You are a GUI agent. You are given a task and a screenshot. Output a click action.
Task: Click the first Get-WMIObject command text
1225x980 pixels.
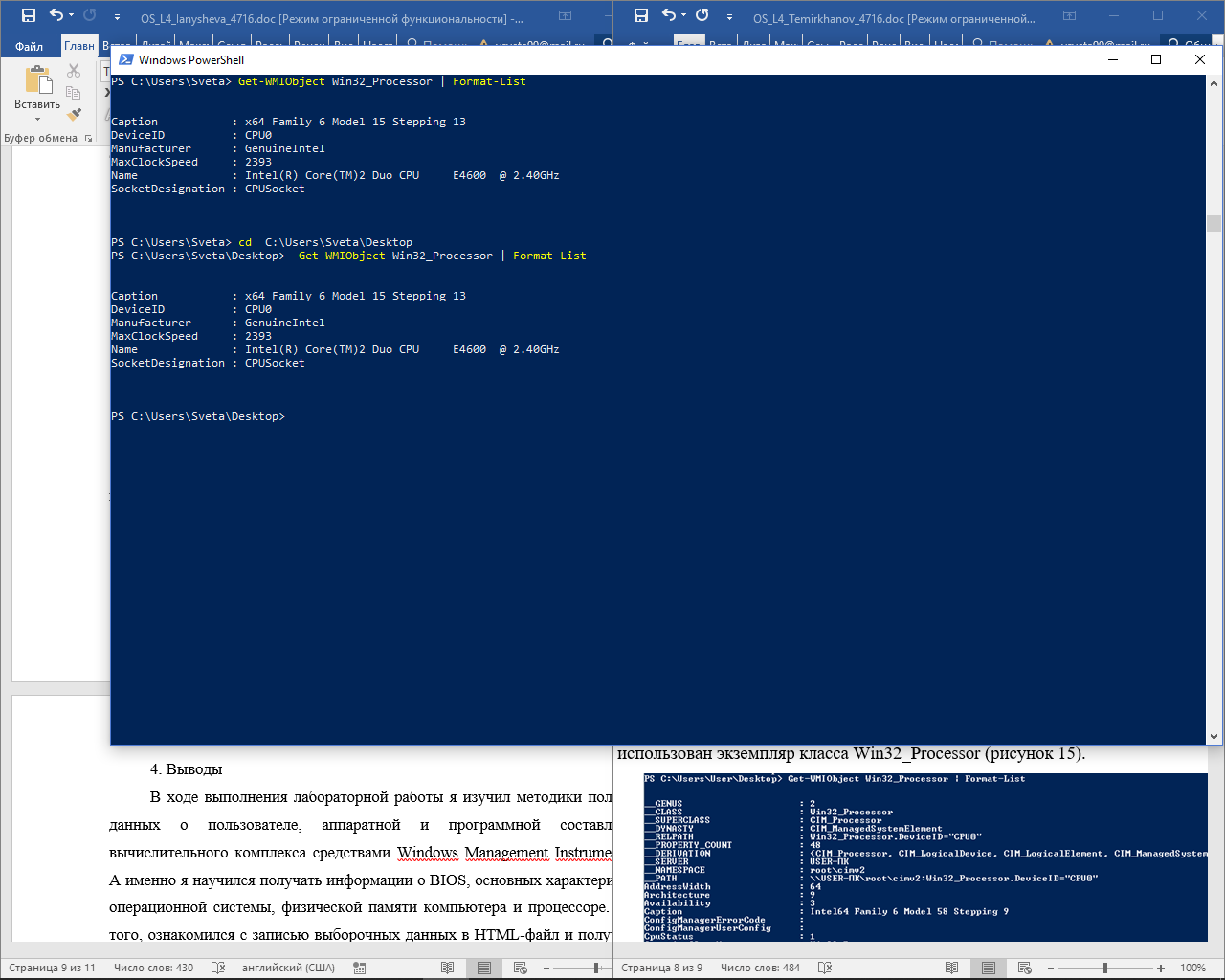tap(382, 81)
